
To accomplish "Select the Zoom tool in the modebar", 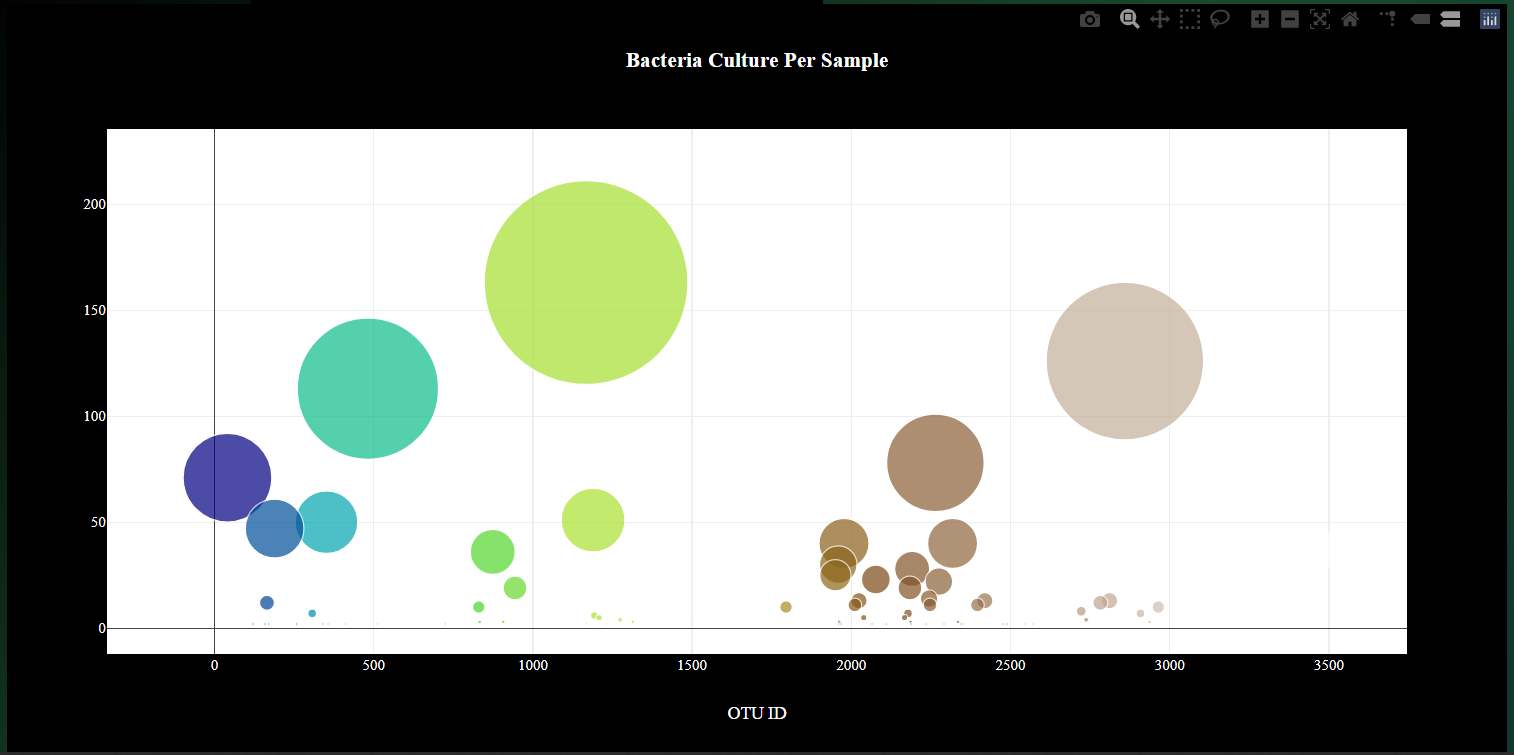I will point(1129,18).
